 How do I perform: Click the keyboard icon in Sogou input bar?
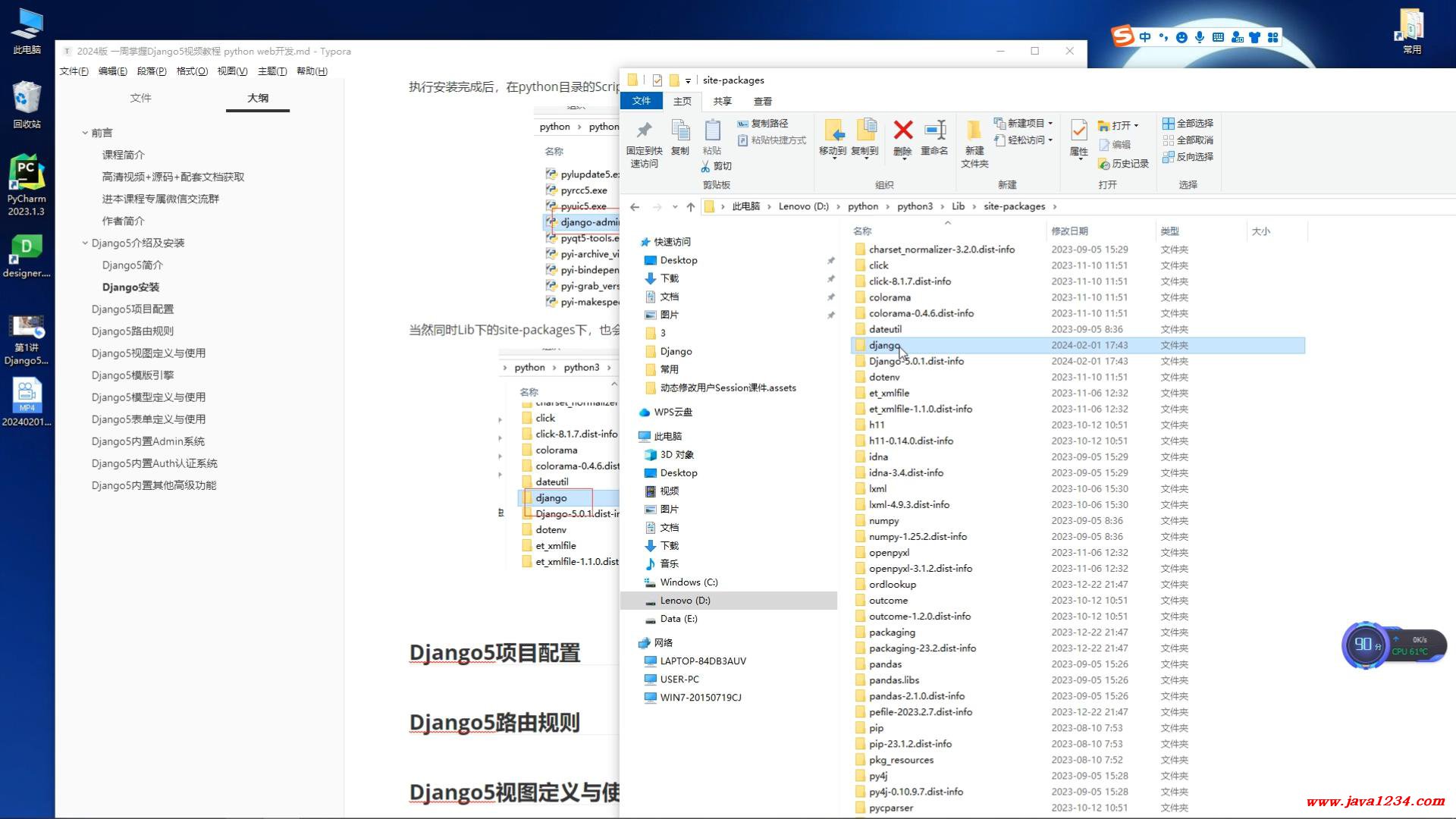1218,37
